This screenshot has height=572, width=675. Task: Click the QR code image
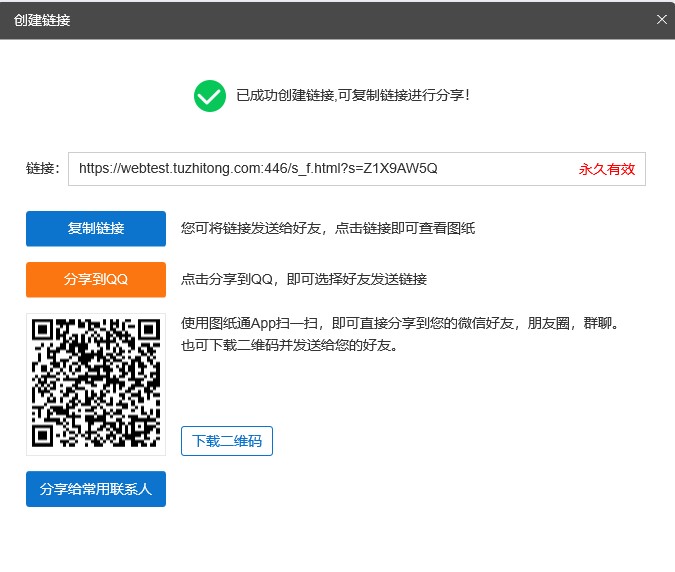(96, 384)
